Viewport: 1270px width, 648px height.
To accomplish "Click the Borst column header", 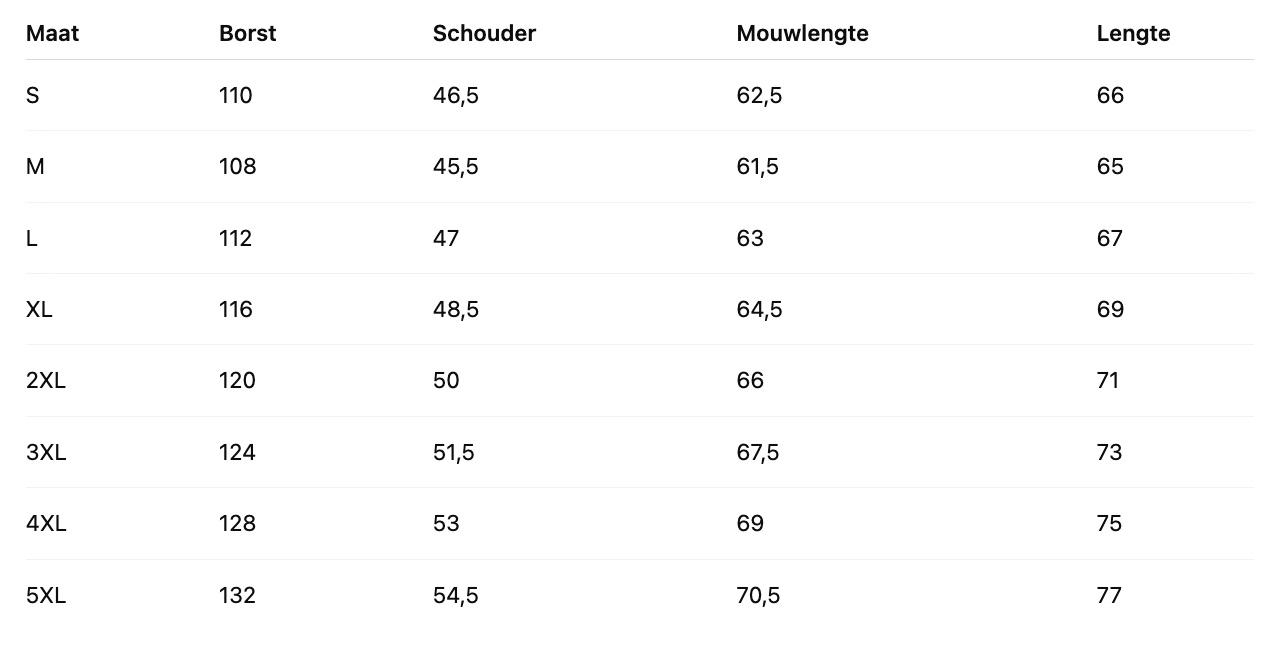I will (x=247, y=33).
